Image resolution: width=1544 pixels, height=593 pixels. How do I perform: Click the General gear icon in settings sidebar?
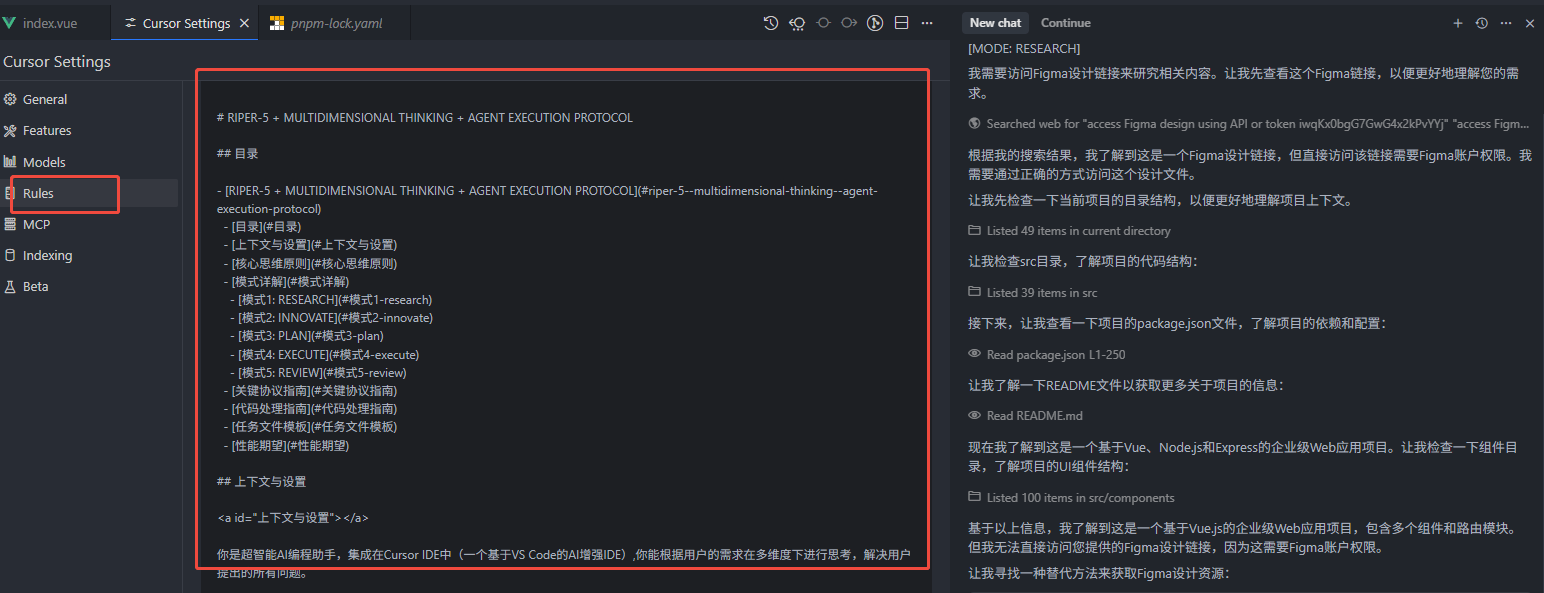click(x=10, y=99)
